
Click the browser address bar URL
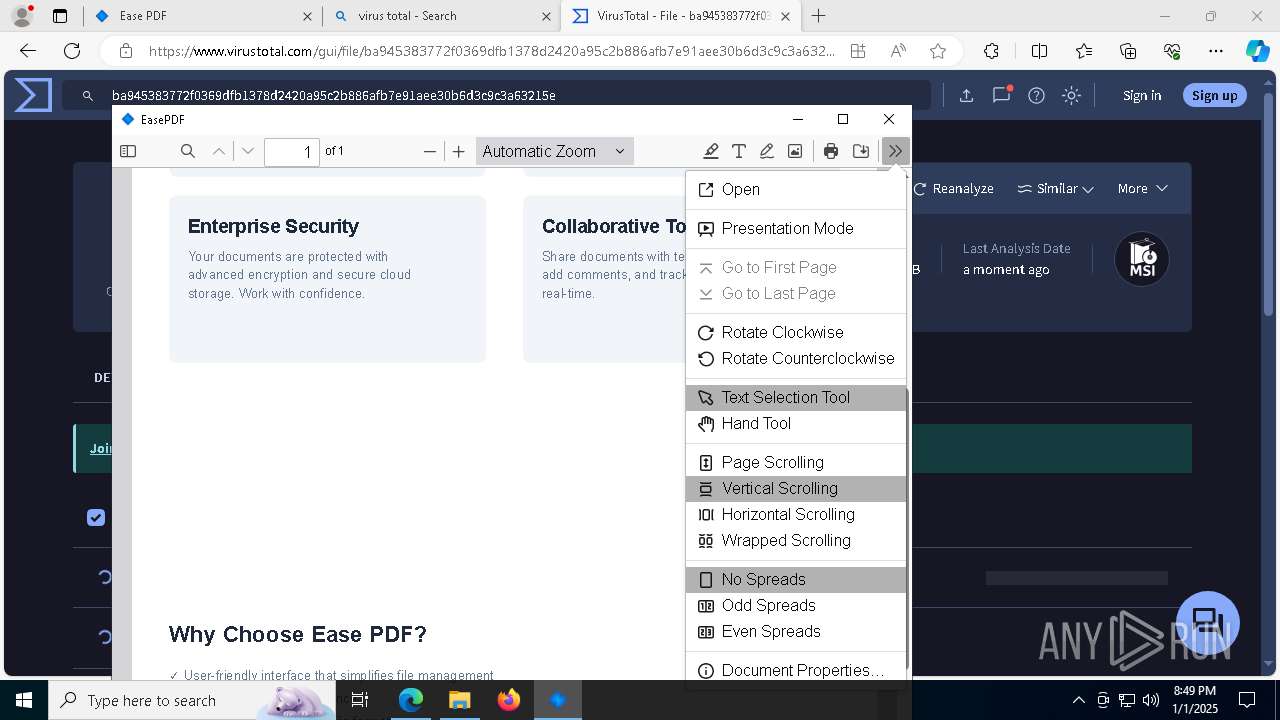click(x=490, y=51)
